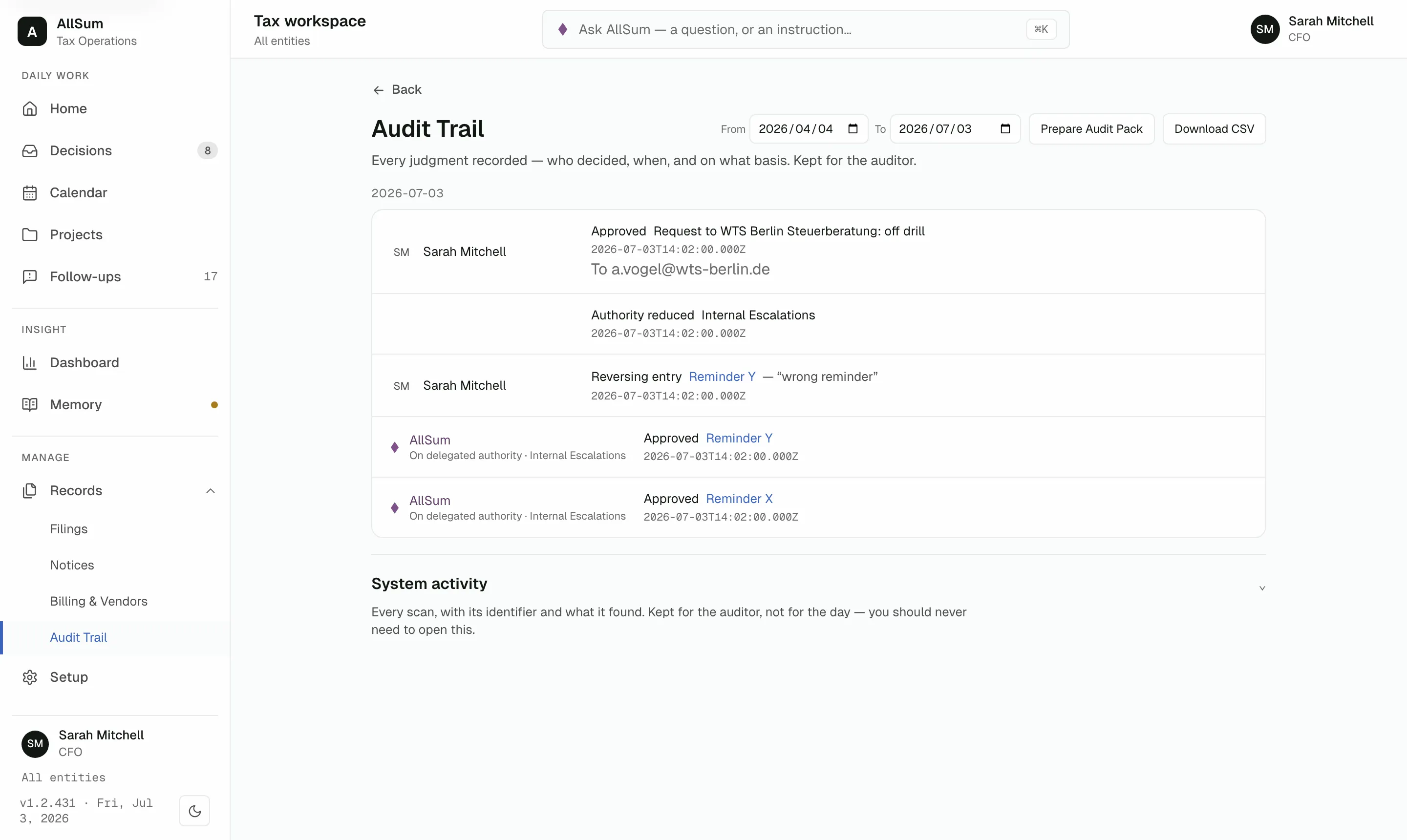Expand System activity chevron
Viewport: 1407px width, 840px height.
(1261, 588)
